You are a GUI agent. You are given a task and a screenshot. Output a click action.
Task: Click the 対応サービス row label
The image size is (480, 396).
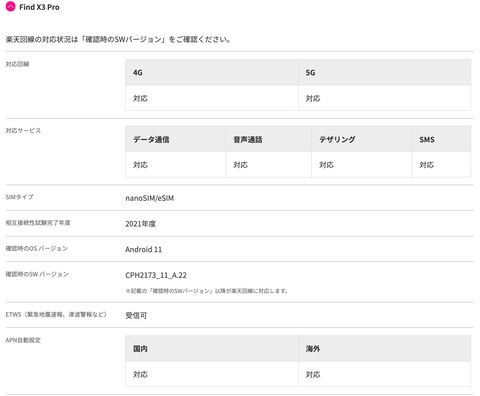coord(23,130)
